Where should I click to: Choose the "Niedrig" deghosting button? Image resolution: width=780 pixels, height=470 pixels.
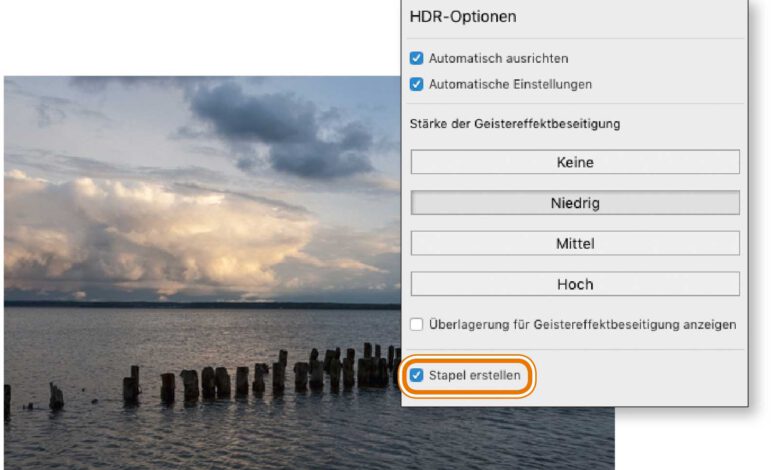575,203
